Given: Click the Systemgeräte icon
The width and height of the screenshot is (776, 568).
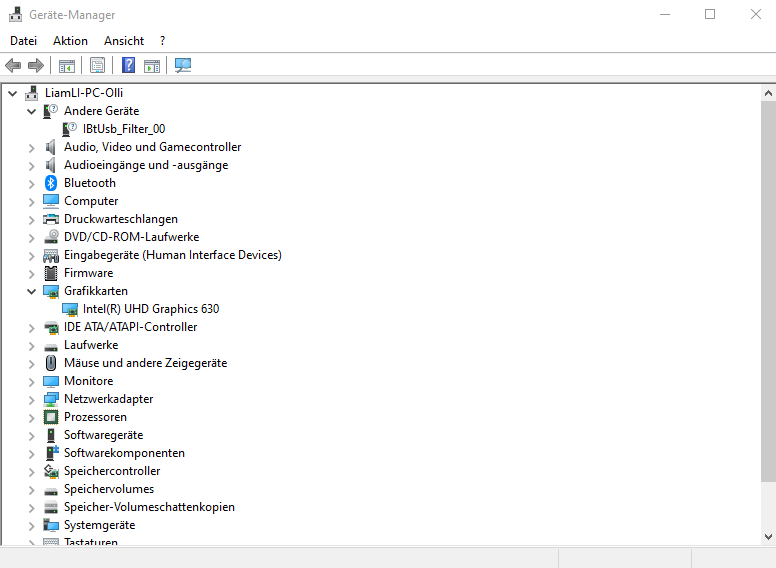Looking at the screenshot, I should 51,525.
